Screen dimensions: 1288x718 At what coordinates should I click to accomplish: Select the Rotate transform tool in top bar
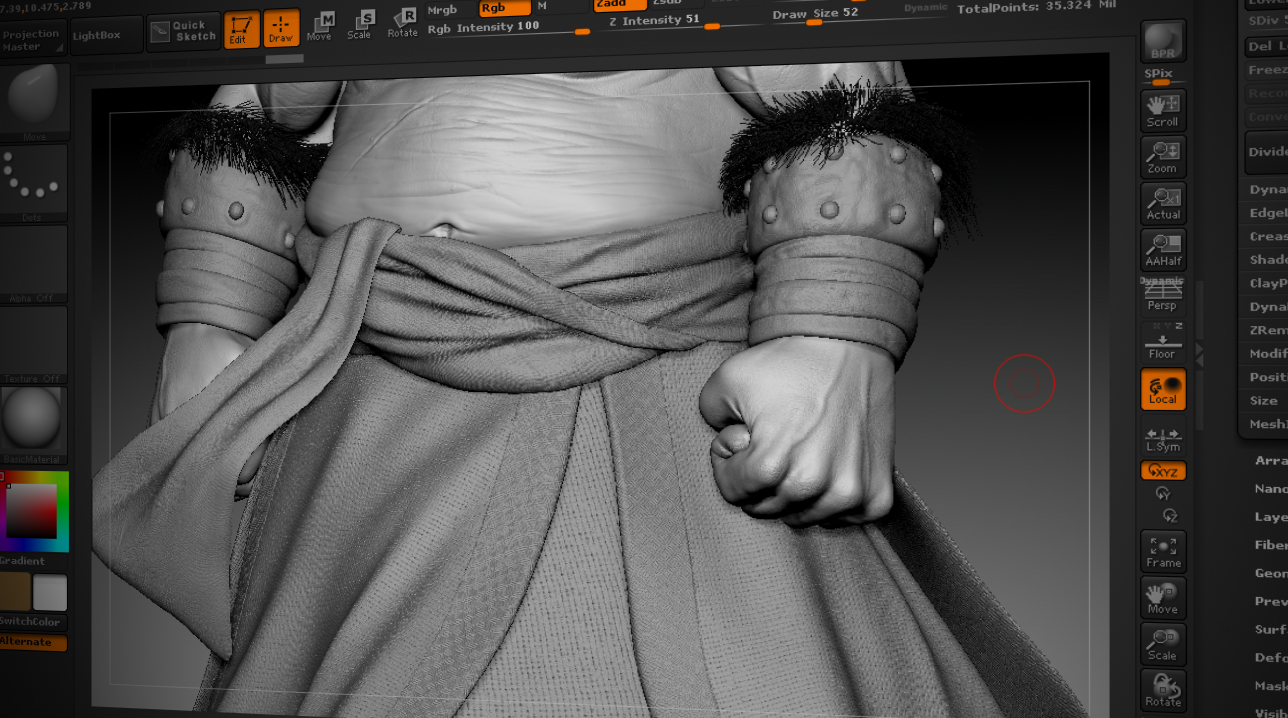click(403, 22)
